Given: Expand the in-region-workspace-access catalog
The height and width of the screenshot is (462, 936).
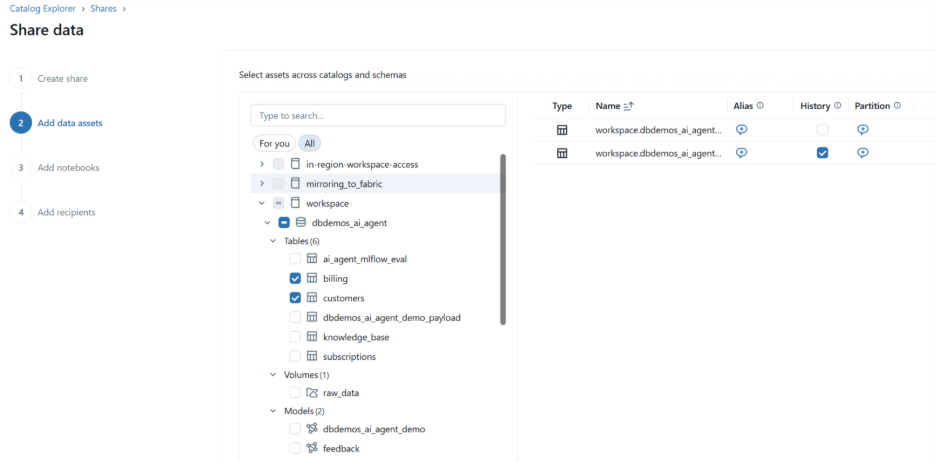Looking at the screenshot, I should pos(261,164).
